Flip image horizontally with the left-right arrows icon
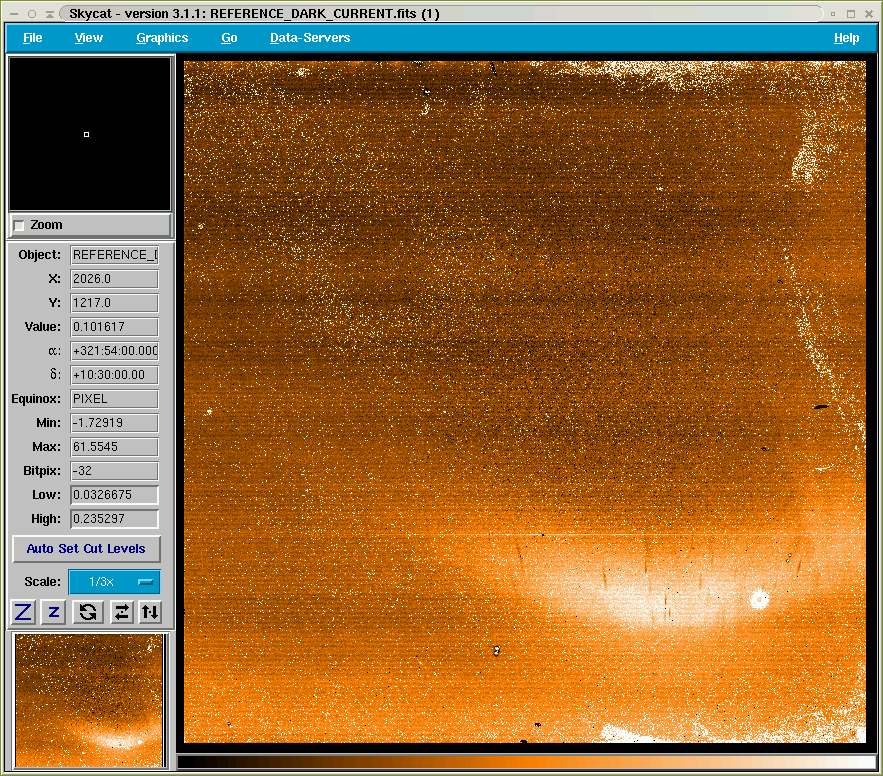 point(121,612)
